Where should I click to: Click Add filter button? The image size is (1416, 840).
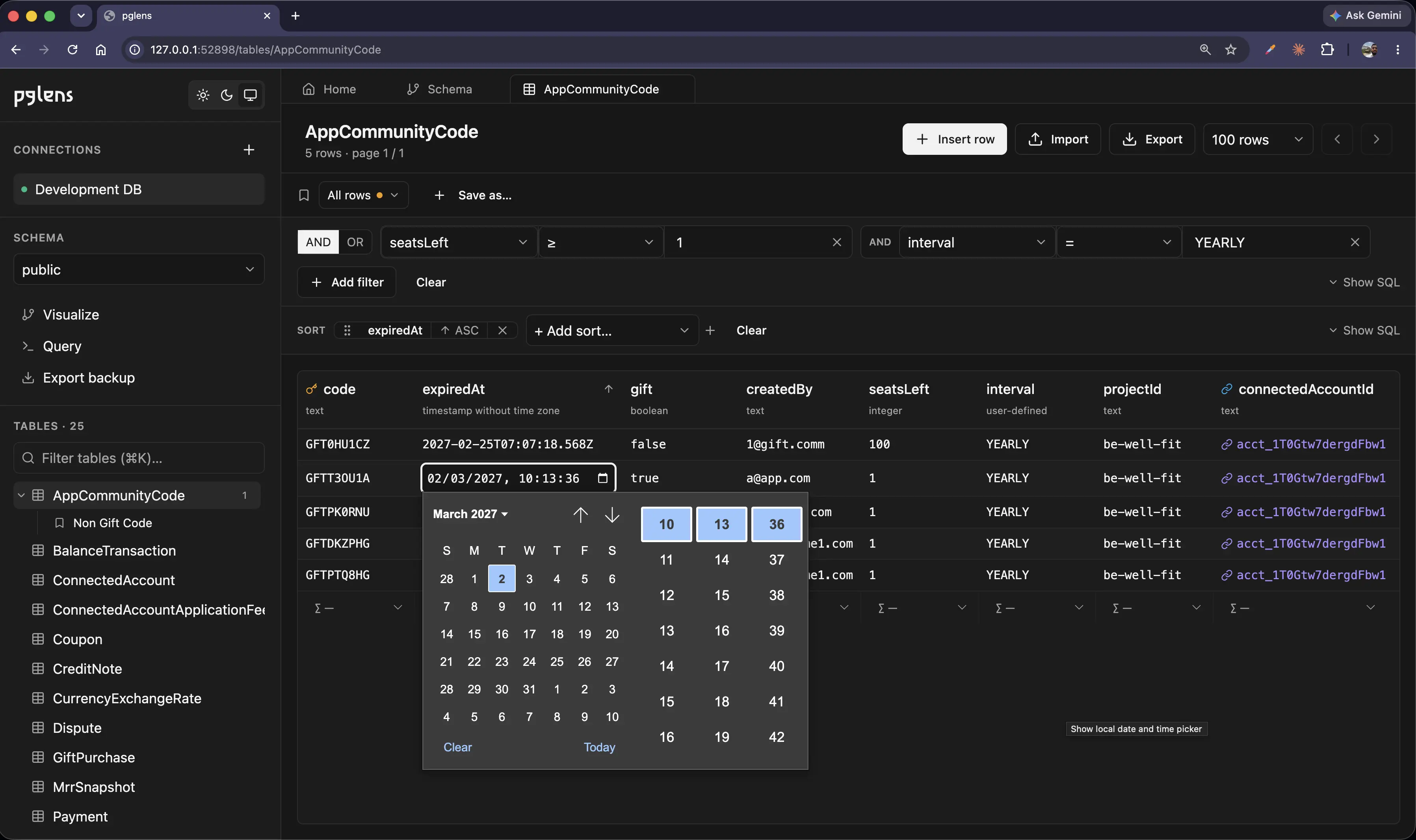coord(346,282)
